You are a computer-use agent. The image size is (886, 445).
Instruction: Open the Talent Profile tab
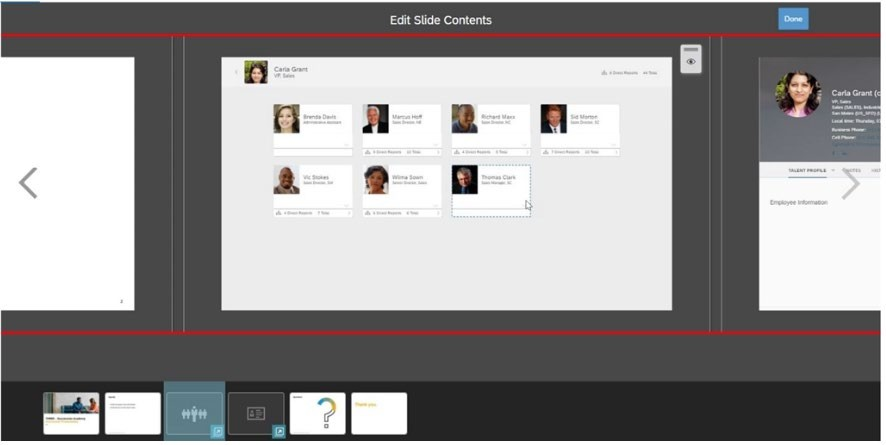[x=807, y=171]
